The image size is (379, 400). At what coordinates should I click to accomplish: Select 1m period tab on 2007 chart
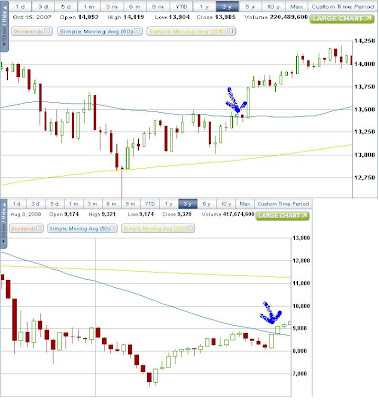89,6
